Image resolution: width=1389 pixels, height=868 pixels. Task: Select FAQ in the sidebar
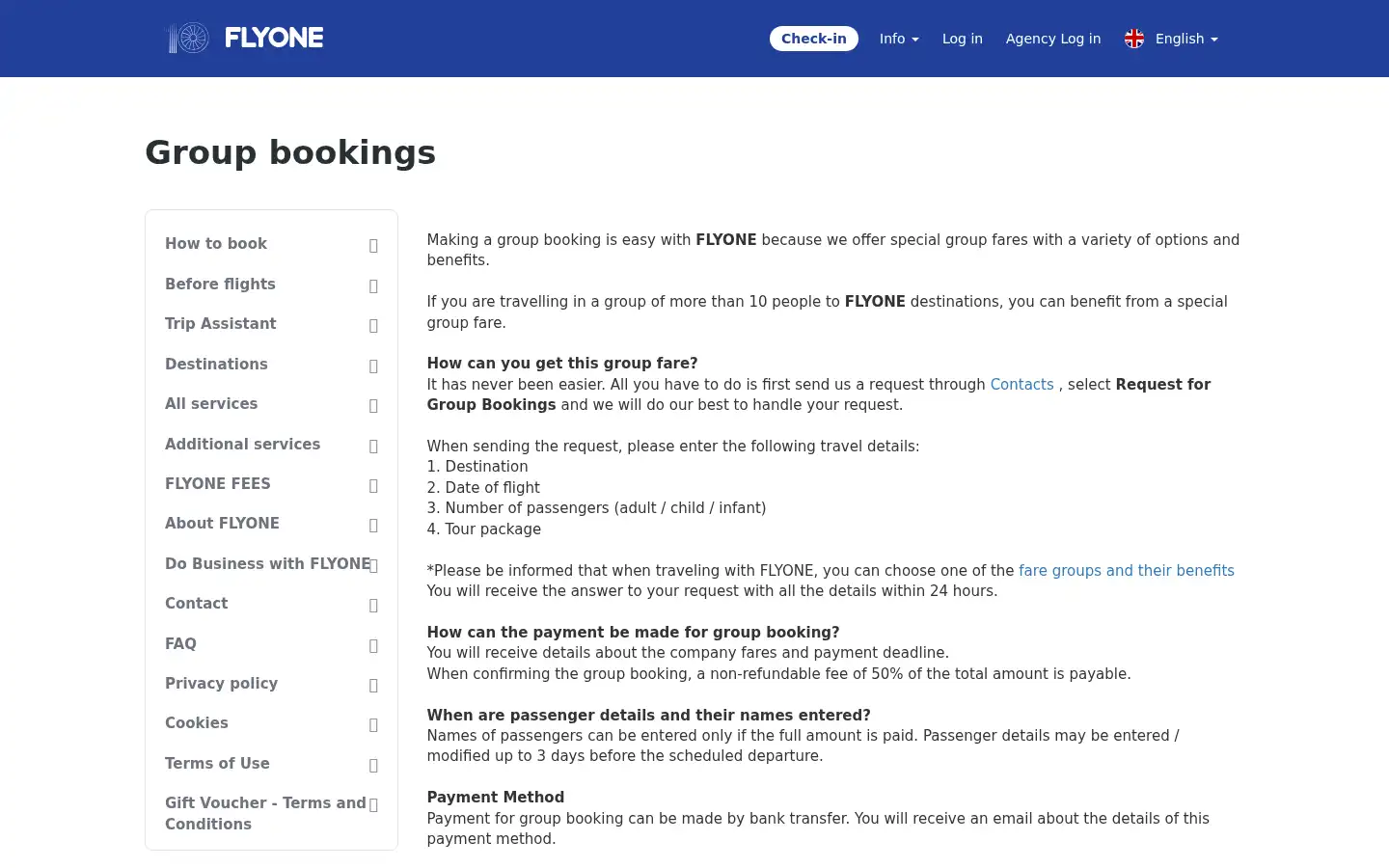[271, 644]
